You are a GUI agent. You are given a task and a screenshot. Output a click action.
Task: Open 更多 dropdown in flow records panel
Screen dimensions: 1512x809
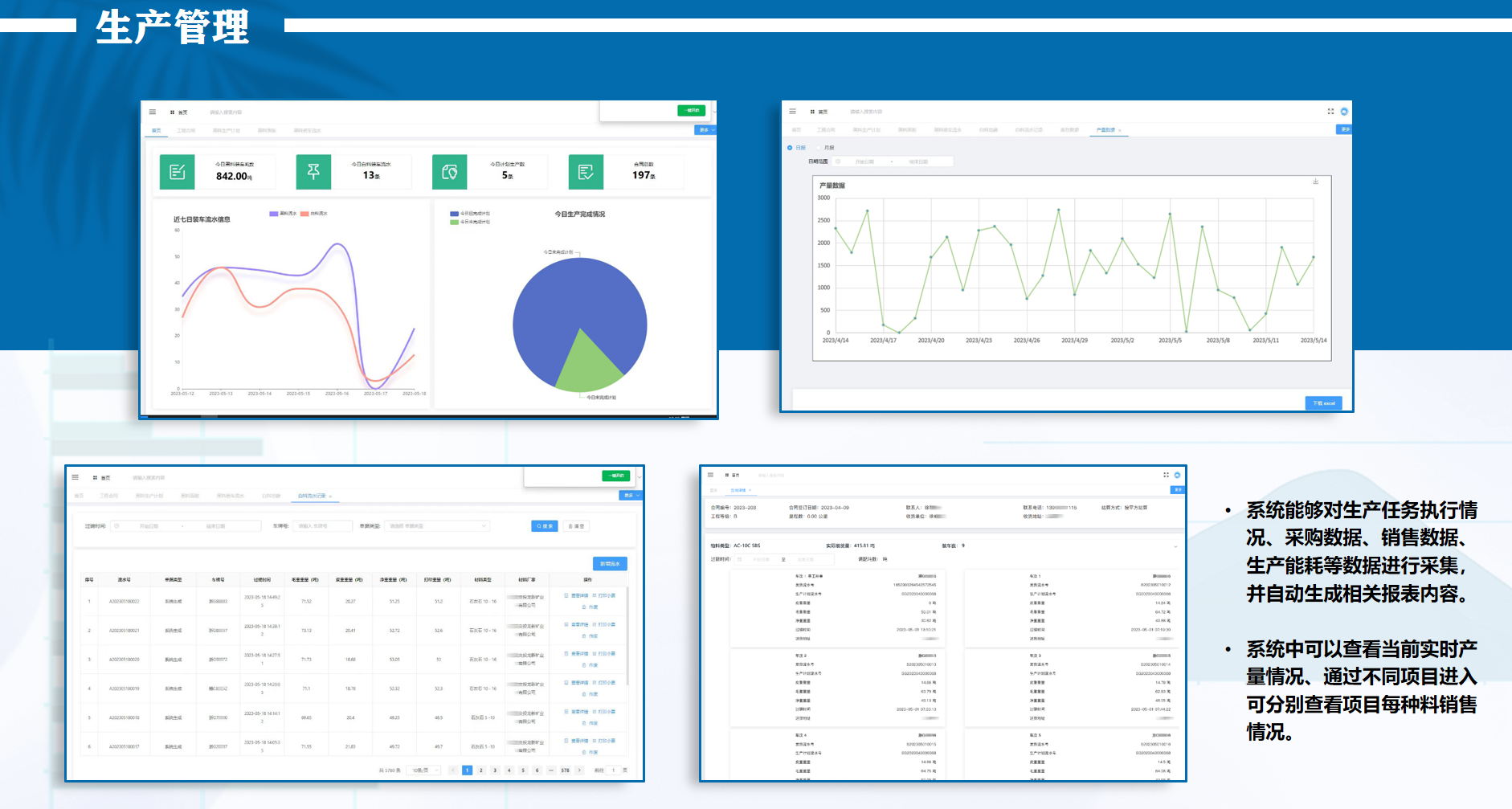pos(631,496)
